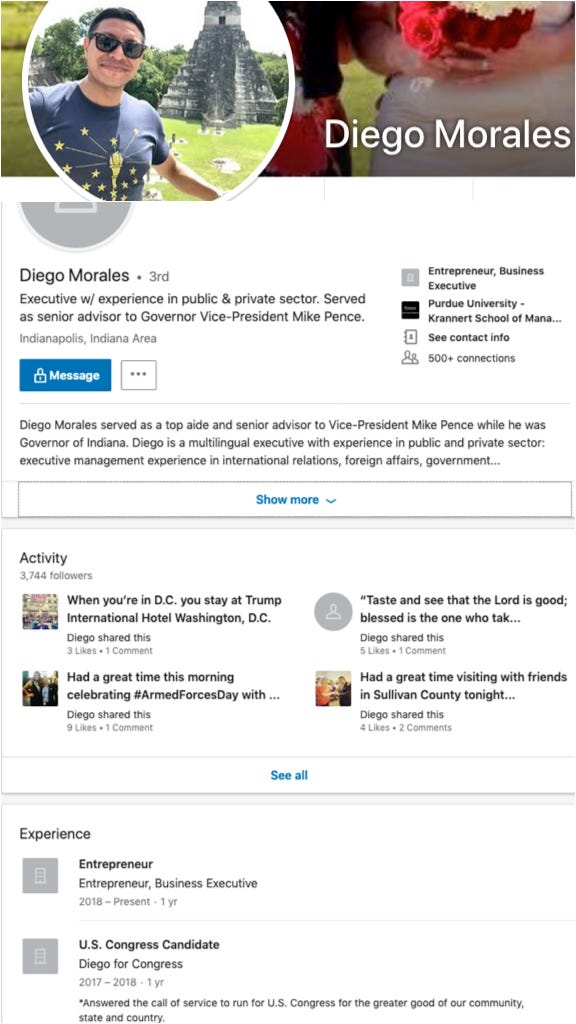The image size is (576, 1024).
Task: Expand the summary with Show more
Action: point(295,500)
